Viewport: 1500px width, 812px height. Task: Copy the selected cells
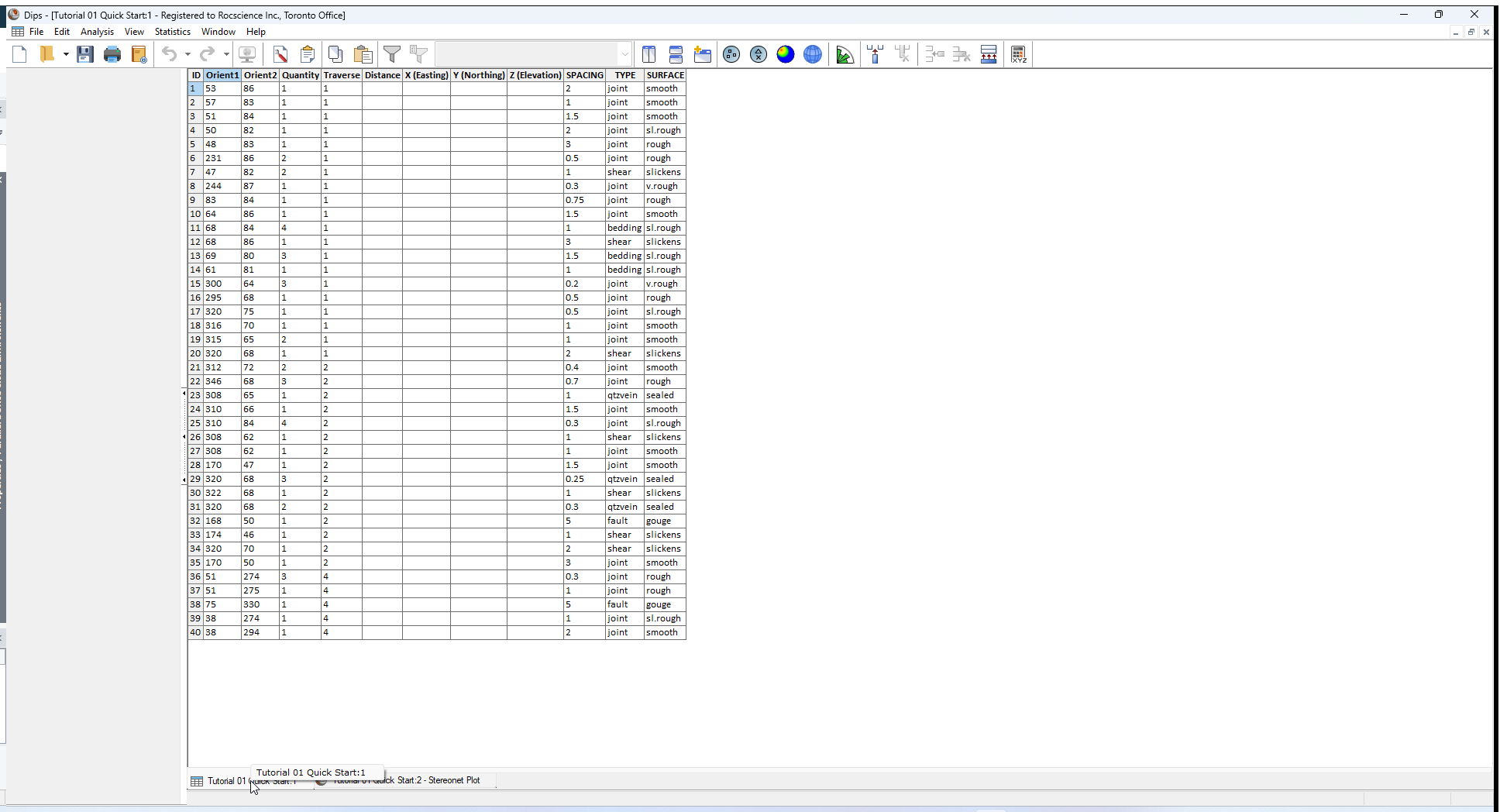tap(335, 53)
